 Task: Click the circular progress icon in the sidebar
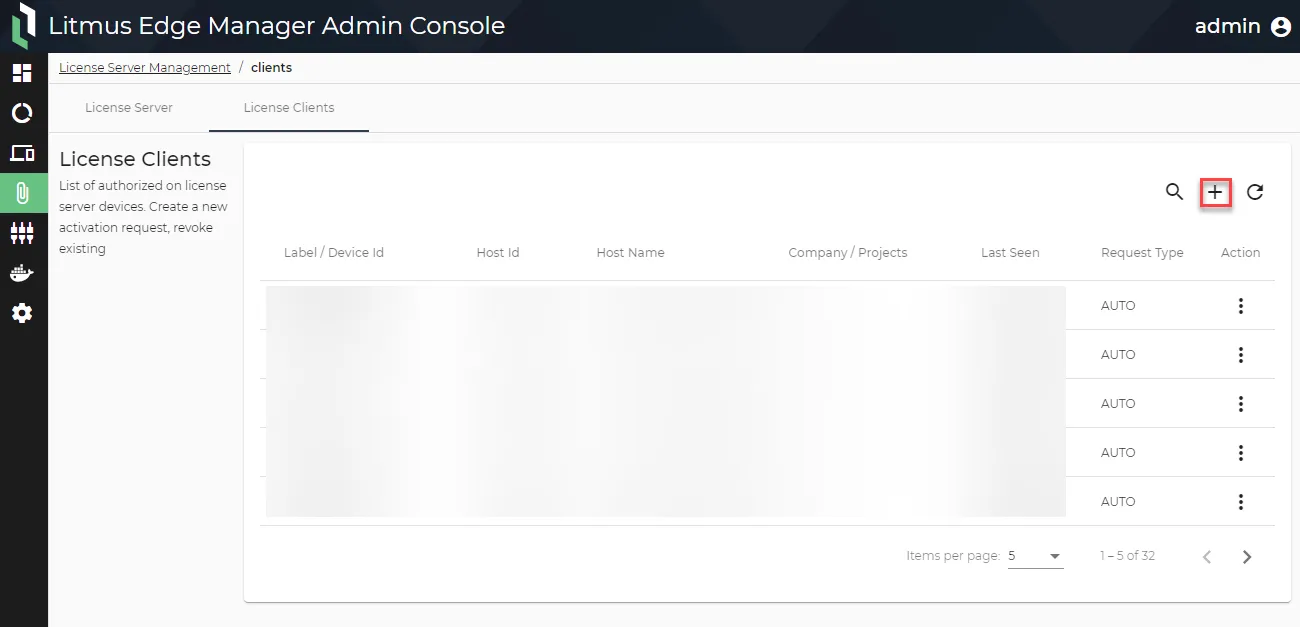coord(22,113)
